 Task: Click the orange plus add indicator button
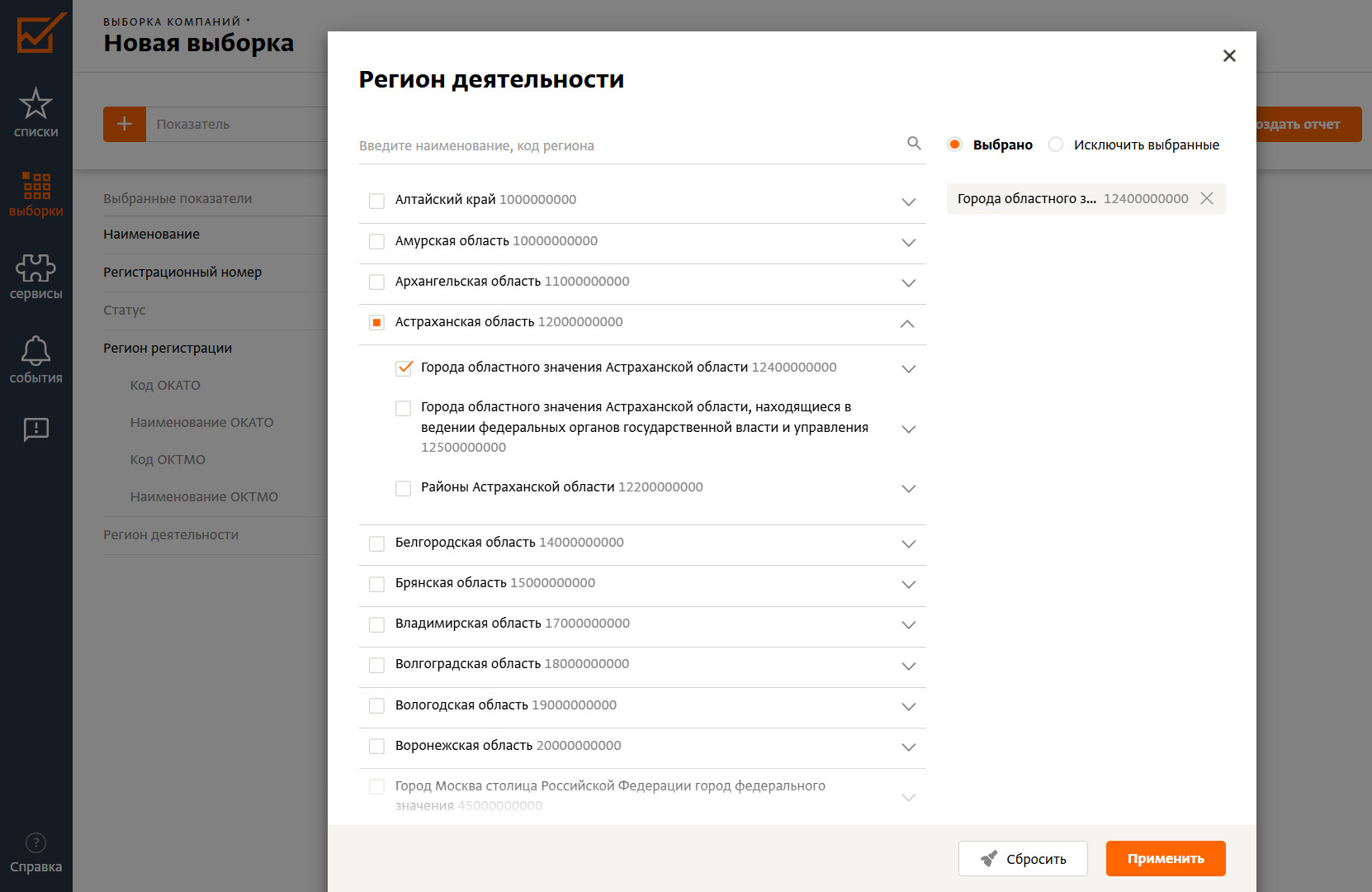coord(125,124)
